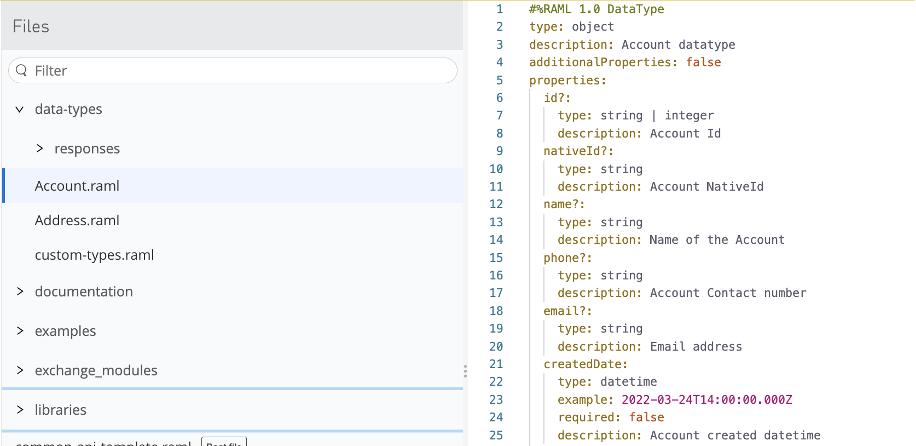Expand the documentation folder
916x446 pixels.
[20, 291]
